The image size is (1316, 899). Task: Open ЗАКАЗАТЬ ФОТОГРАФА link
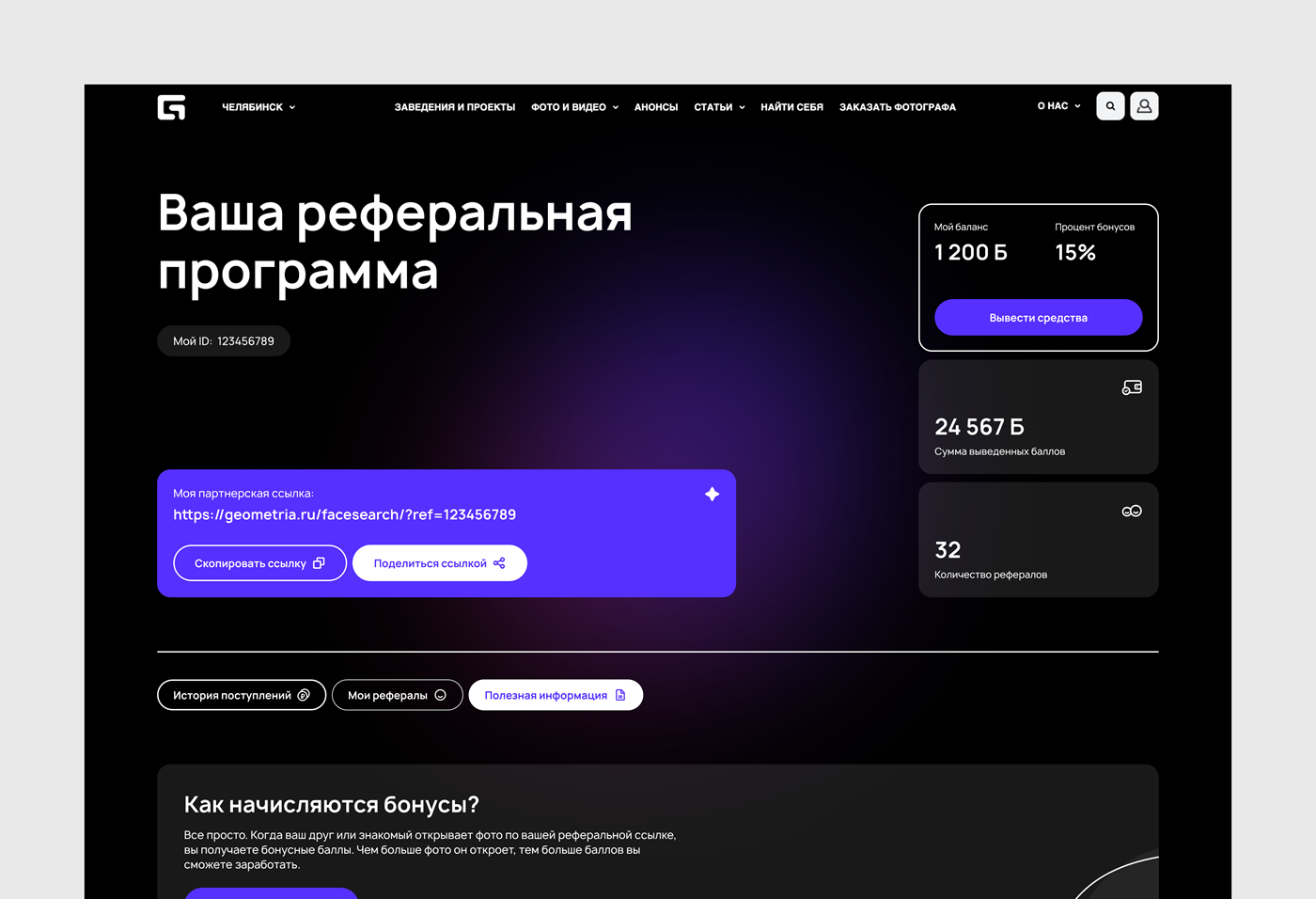coord(897,106)
